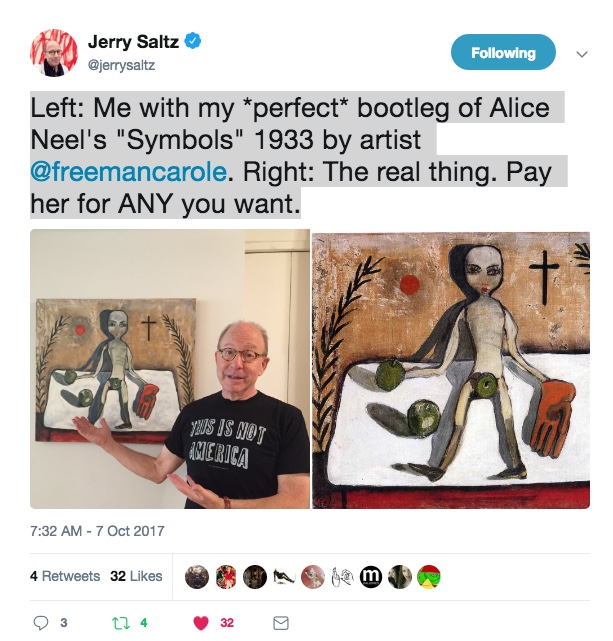Open the @jerrysaltz handle
This screenshot has height=641, width=613.
point(121,65)
